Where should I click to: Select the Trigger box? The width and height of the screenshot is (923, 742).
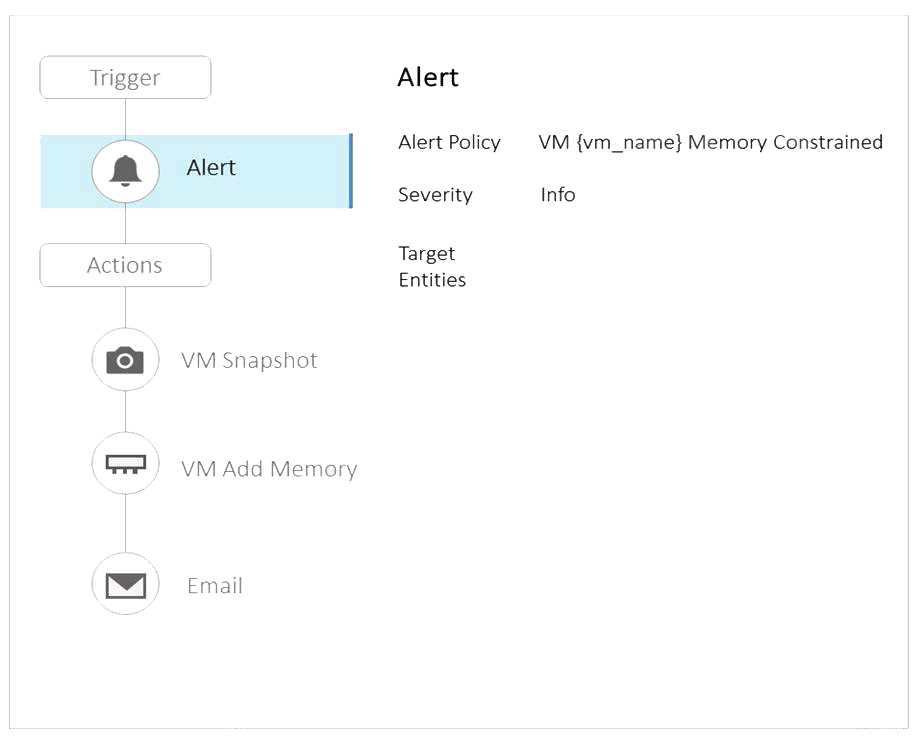(125, 78)
